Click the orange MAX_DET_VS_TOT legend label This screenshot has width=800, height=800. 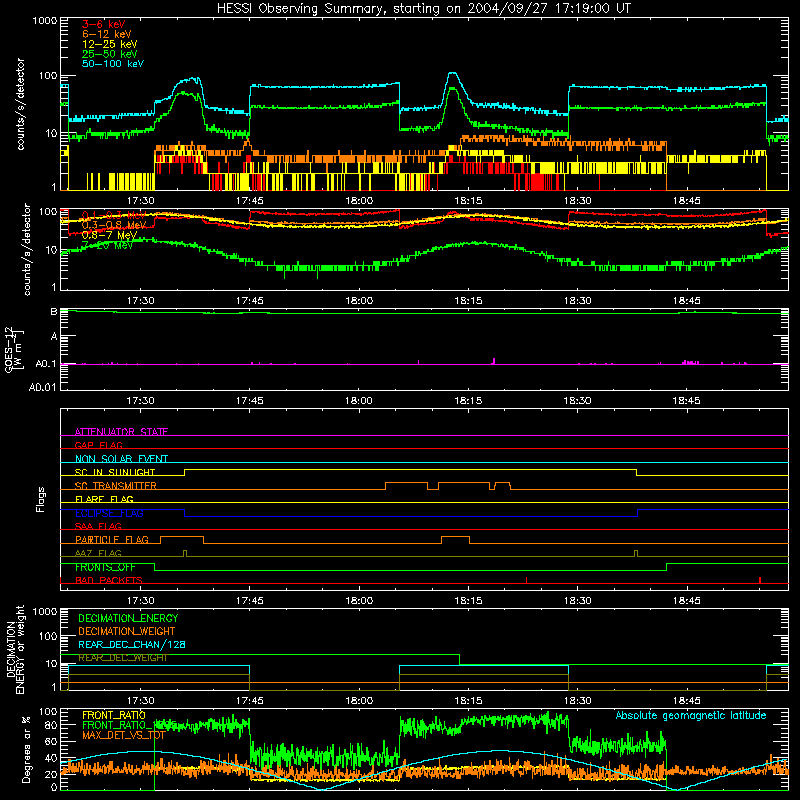123,735
